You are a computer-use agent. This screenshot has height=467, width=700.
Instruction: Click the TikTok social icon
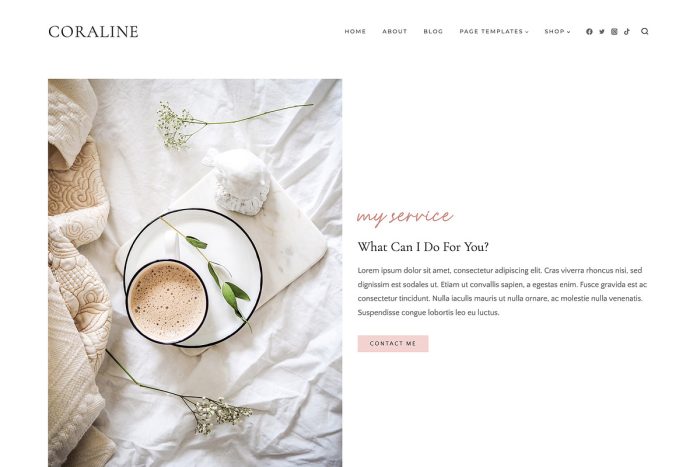(627, 32)
